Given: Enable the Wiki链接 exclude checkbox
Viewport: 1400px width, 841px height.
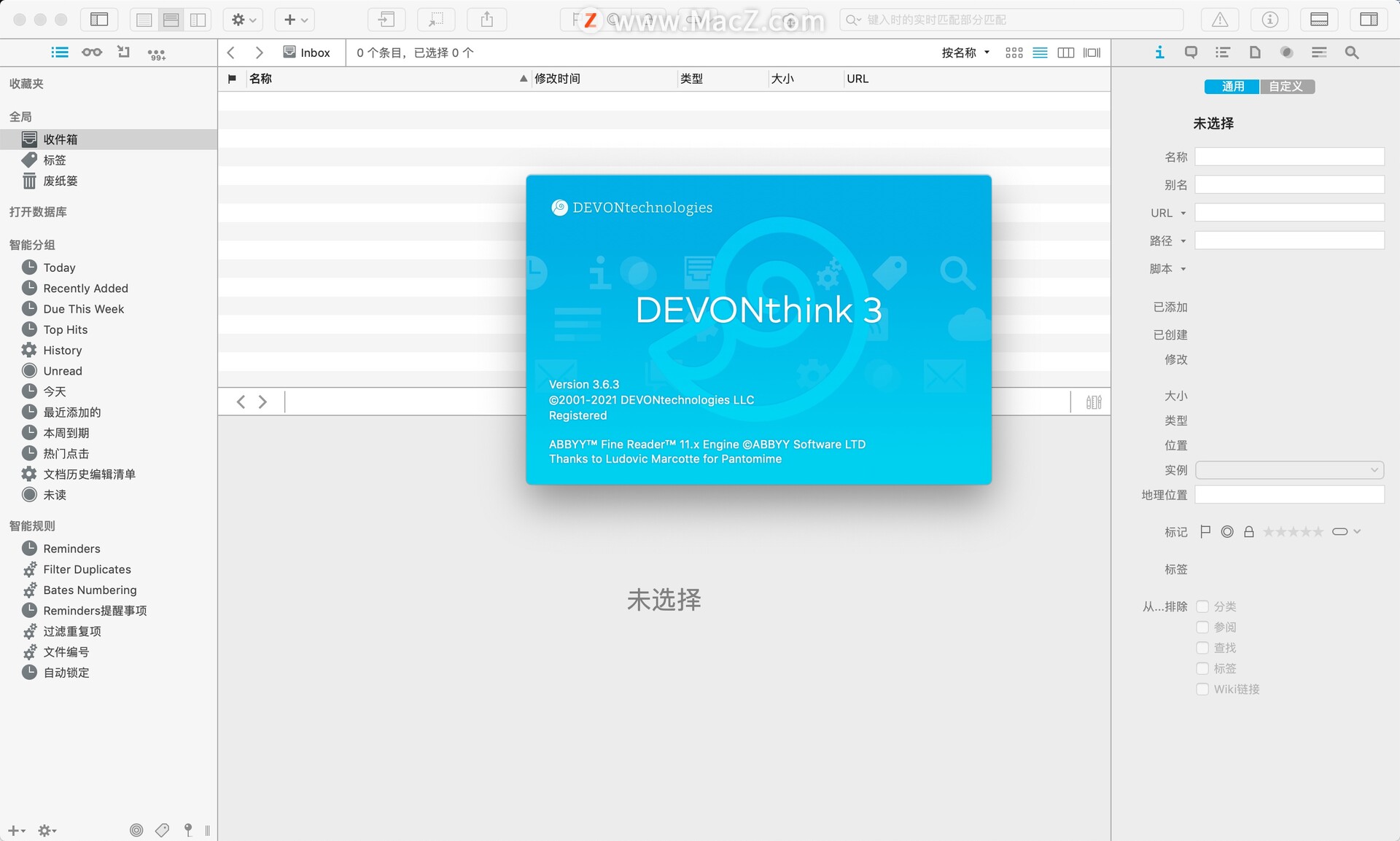Looking at the screenshot, I should 1202,689.
